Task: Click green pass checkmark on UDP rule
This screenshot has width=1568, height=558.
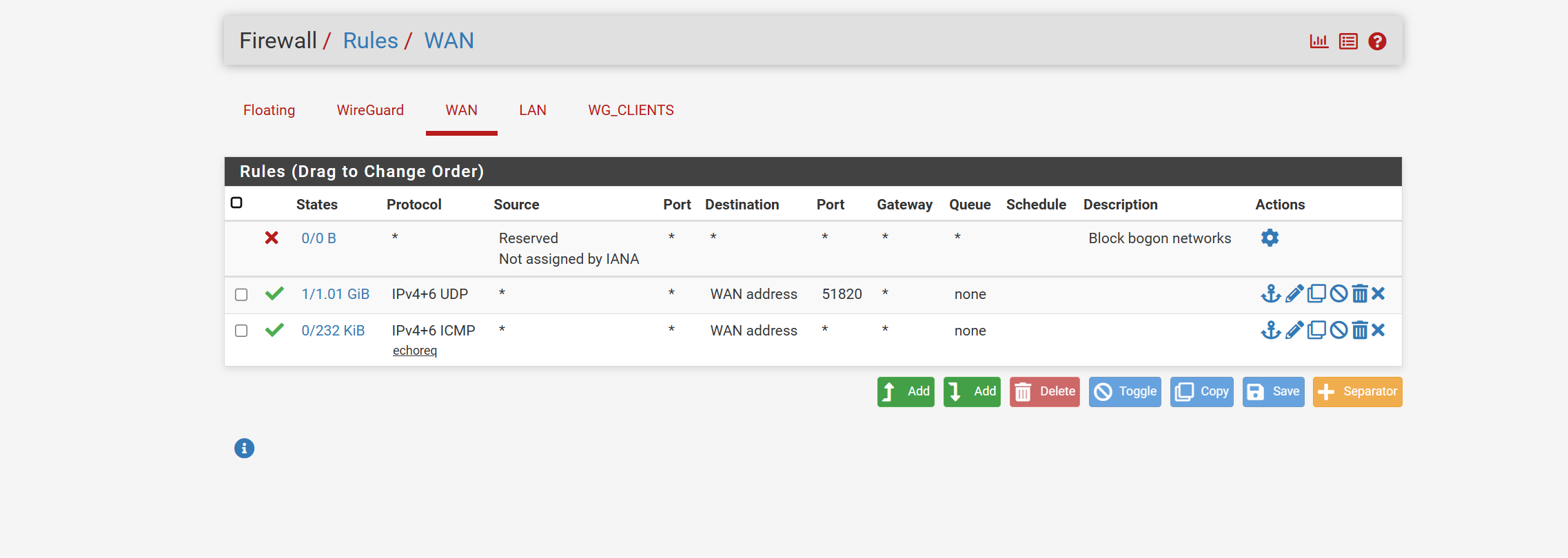Action: [x=274, y=293]
